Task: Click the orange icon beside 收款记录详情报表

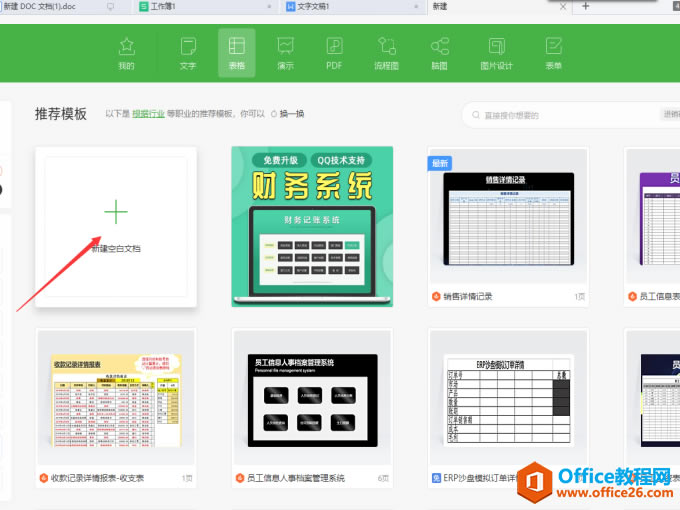Action: pos(43,478)
